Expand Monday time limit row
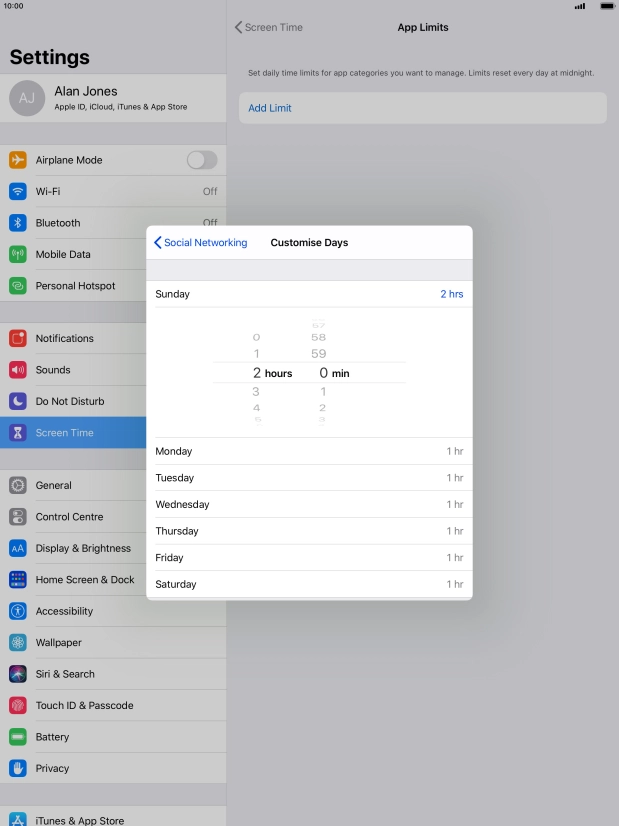 309,452
